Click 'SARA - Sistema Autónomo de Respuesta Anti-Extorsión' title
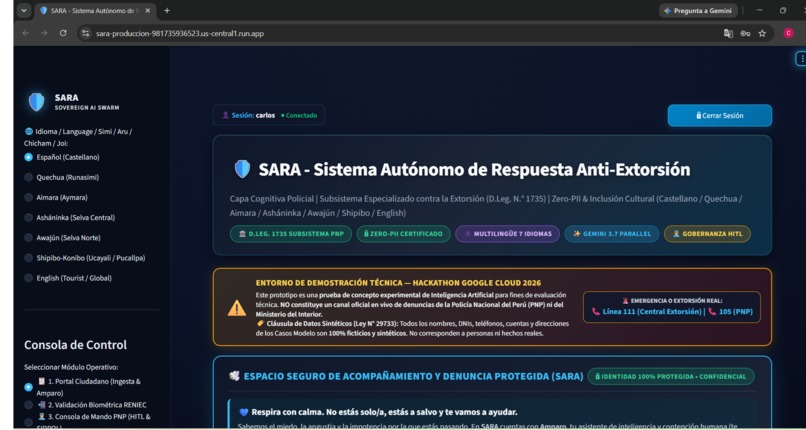This screenshot has width=806, height=430. [x=474, y=170]
